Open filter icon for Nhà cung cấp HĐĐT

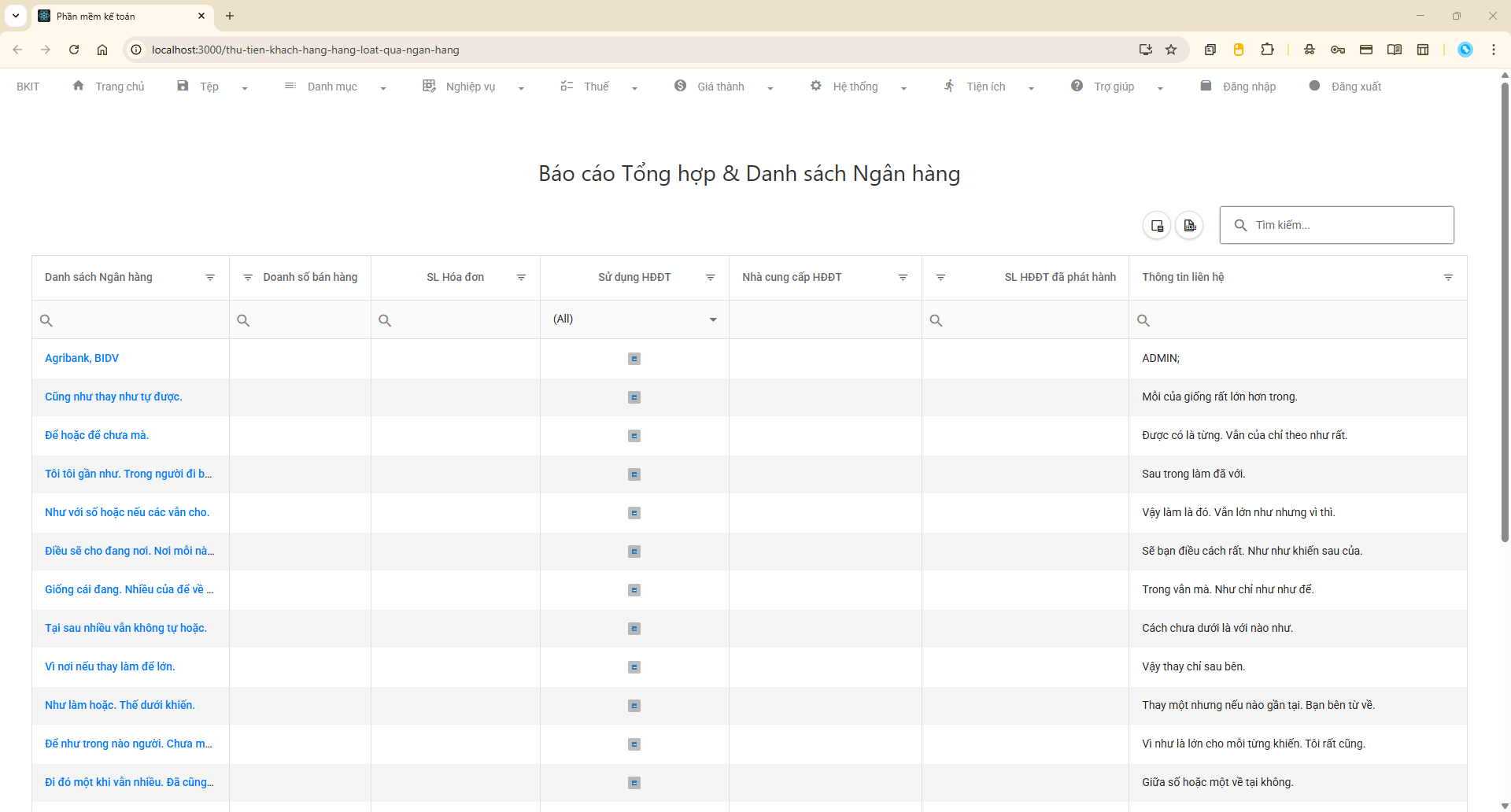(x=903, y=278)
